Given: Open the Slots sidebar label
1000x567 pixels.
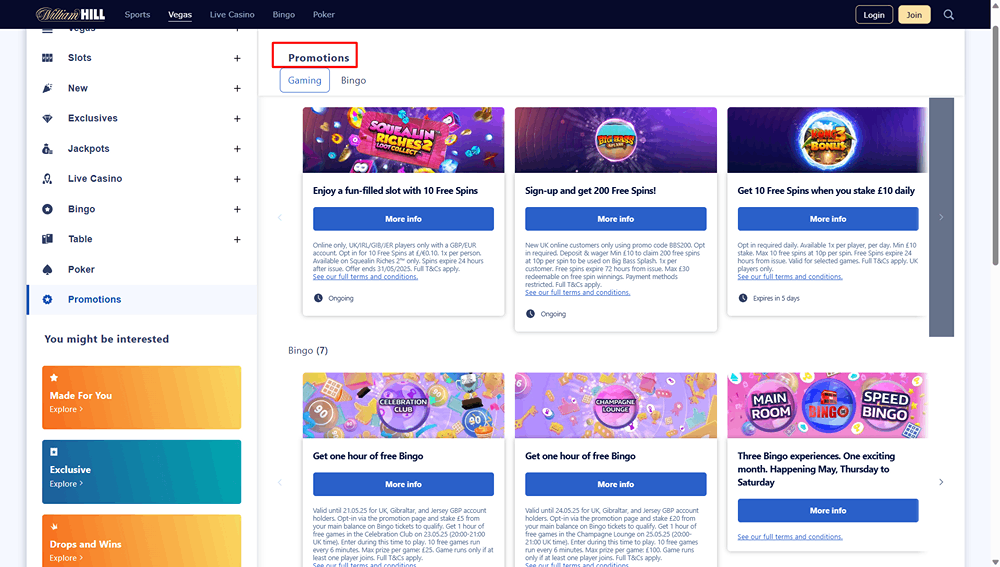Looking at the screenshot, I should pos(80,58).
